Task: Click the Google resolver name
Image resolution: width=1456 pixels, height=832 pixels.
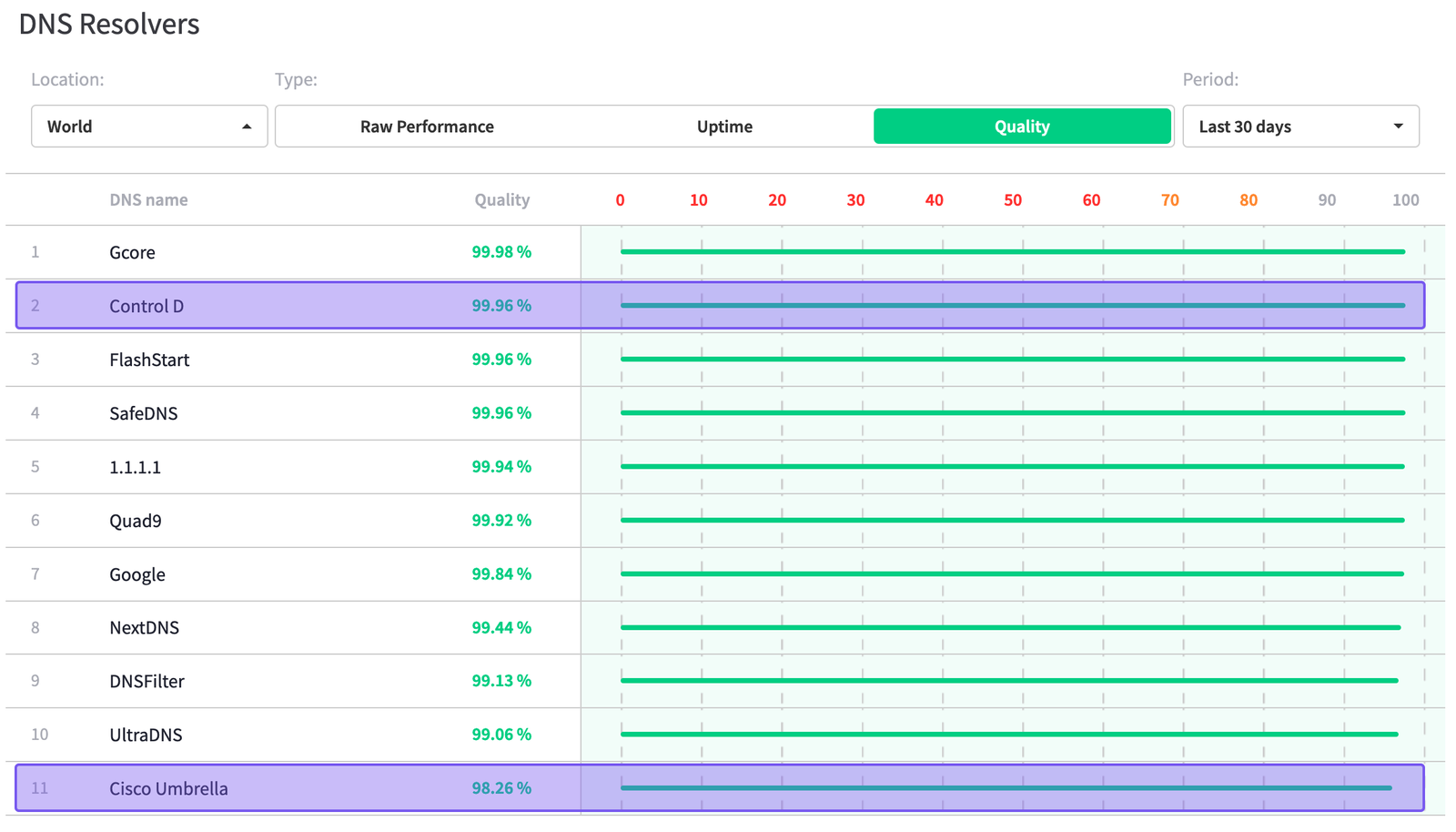Action: [x=136, y=574]
